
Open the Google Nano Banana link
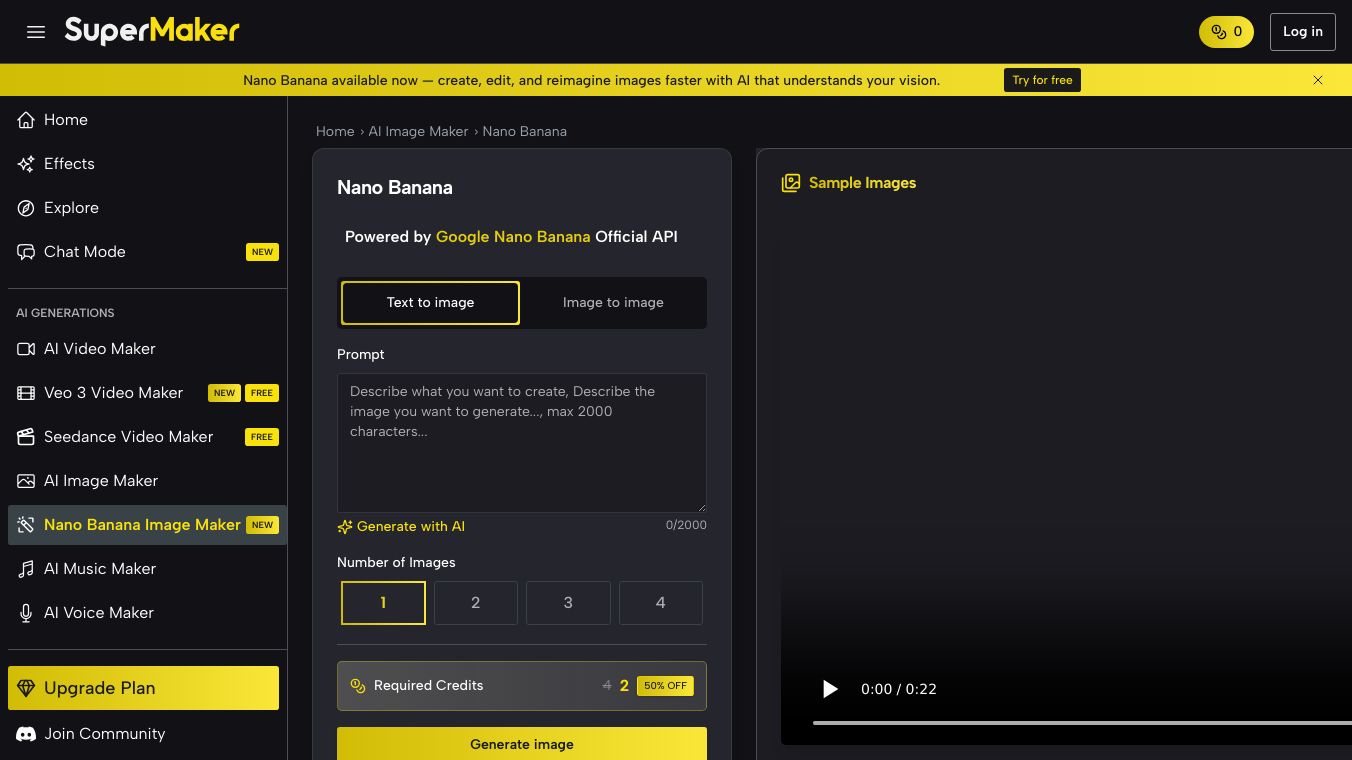pos(513,237)
